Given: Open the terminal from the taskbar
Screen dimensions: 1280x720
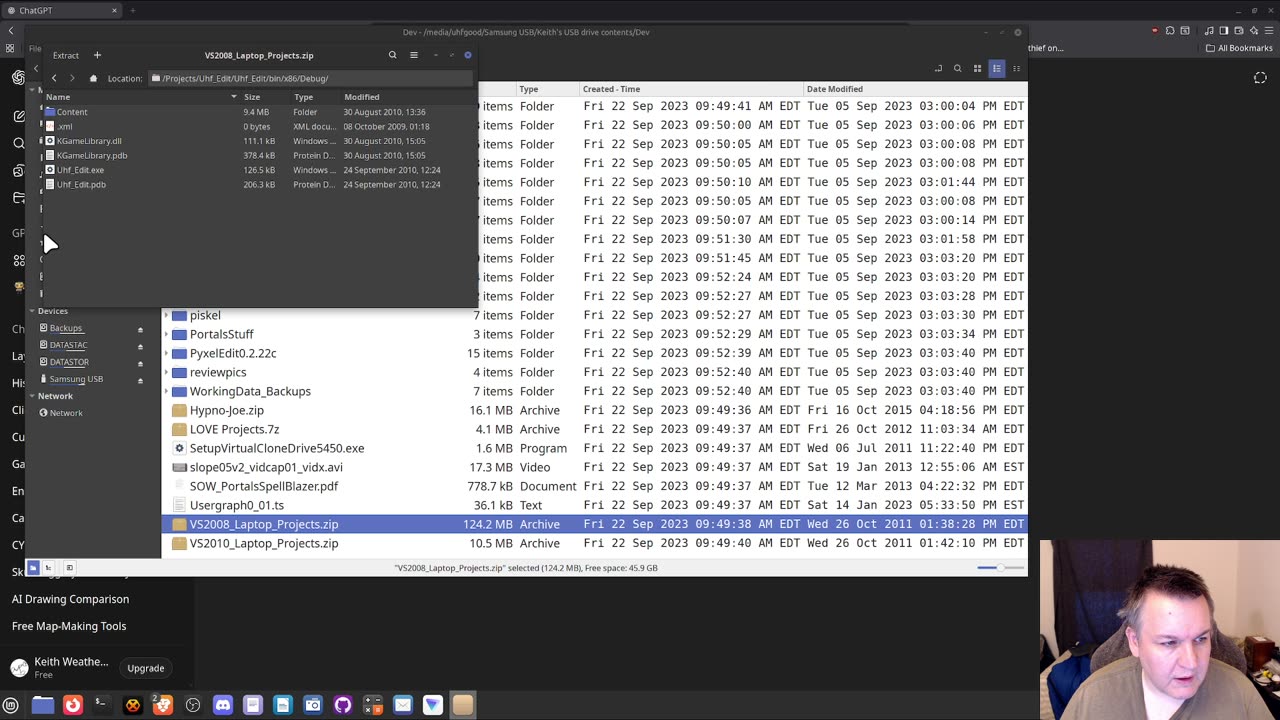Looking at the screenshot, I should pos(101,705).
